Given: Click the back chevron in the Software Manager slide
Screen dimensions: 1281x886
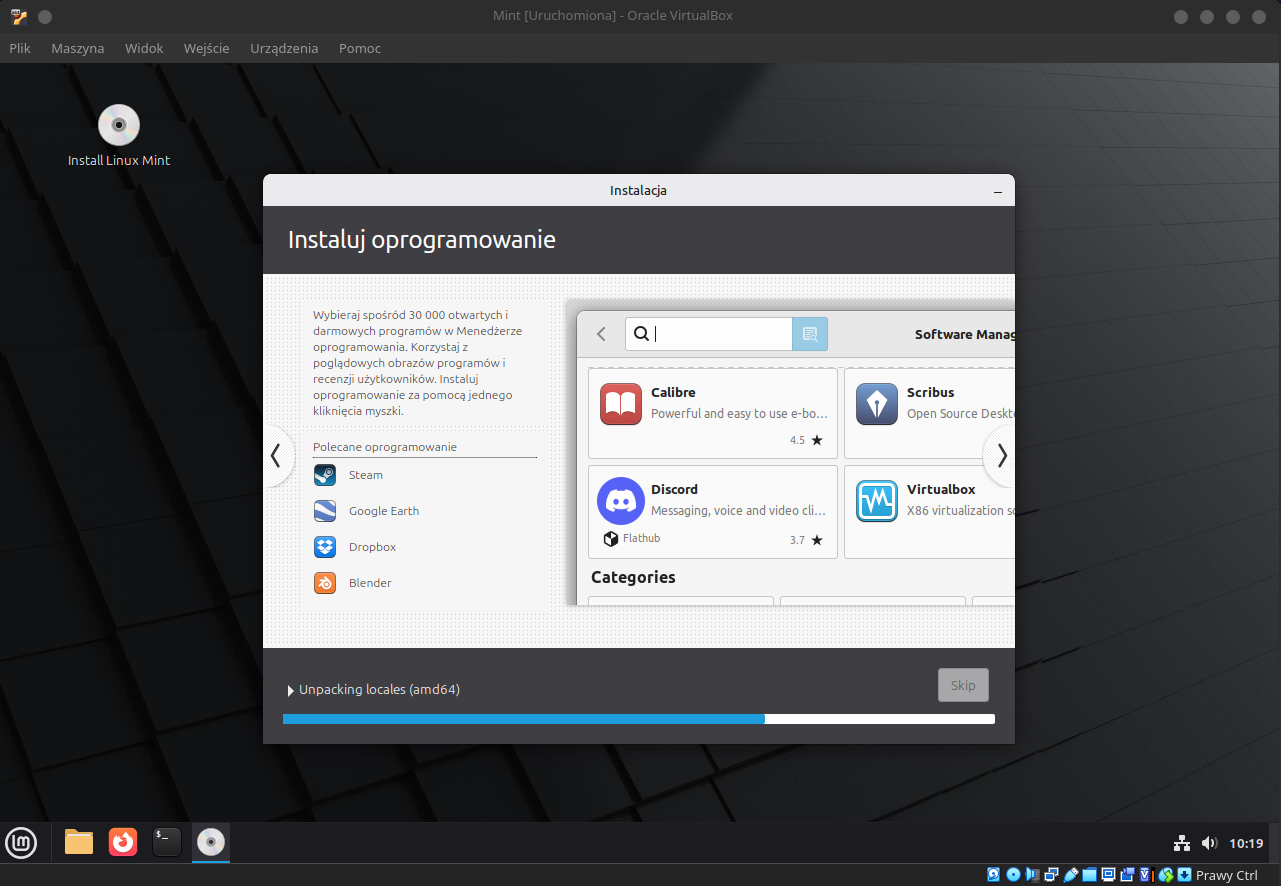Looking at the screenshot, I should click(x=601, y=334).
